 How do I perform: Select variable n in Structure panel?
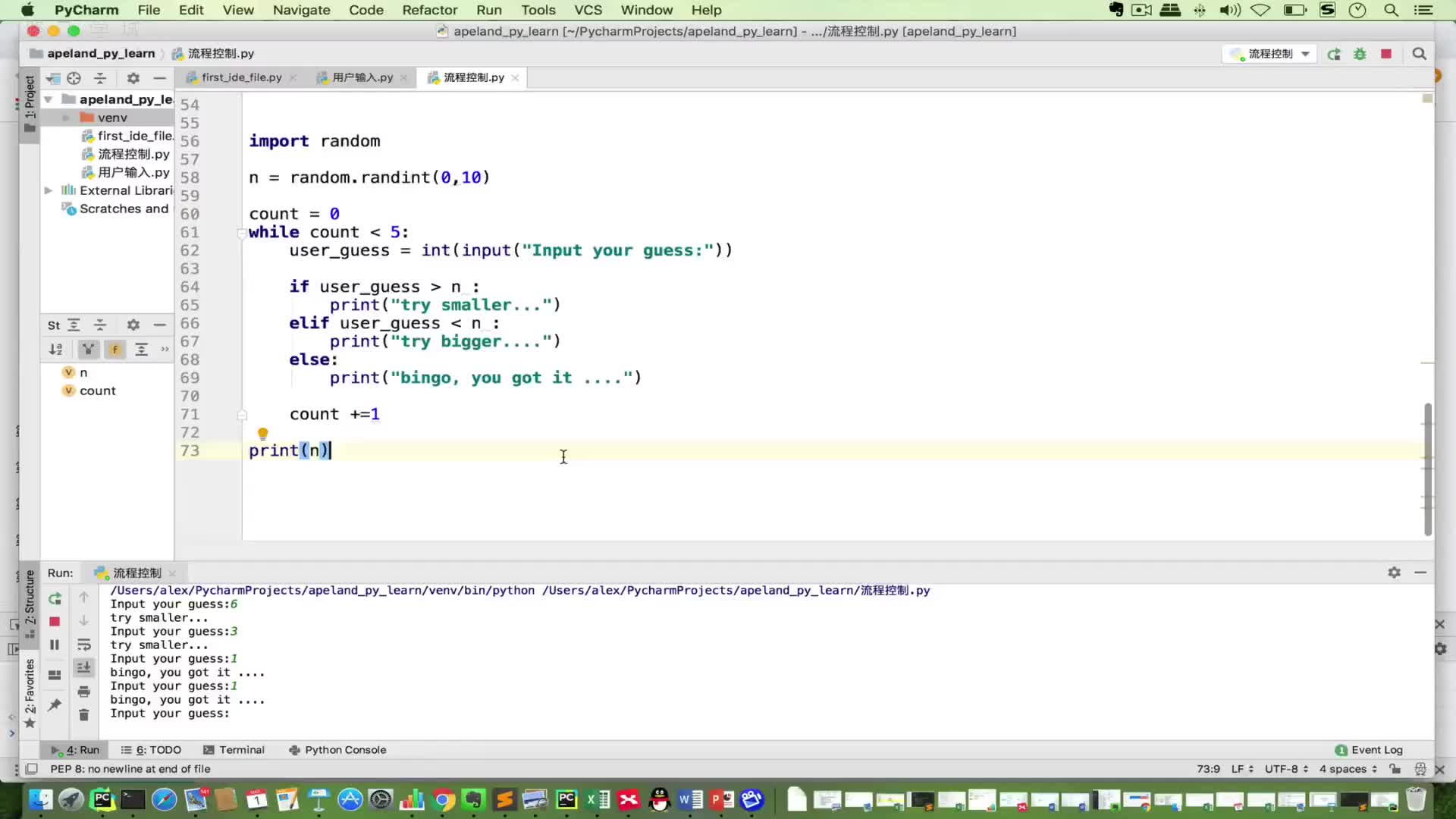[75, 372]
